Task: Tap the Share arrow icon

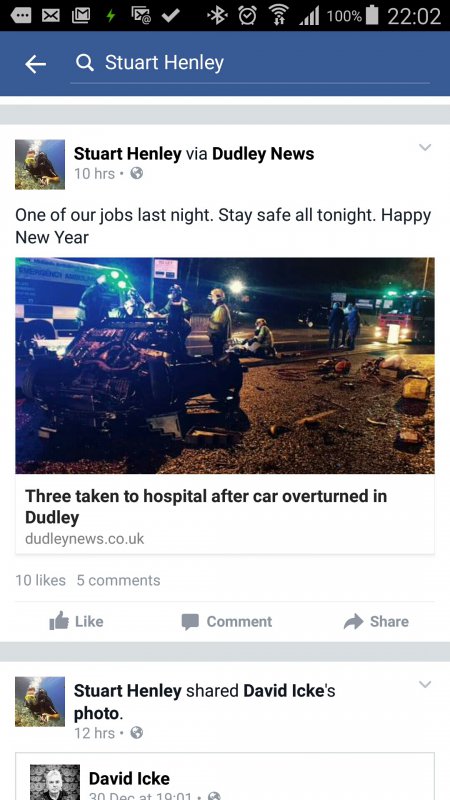Action: (x=354, y=621)
